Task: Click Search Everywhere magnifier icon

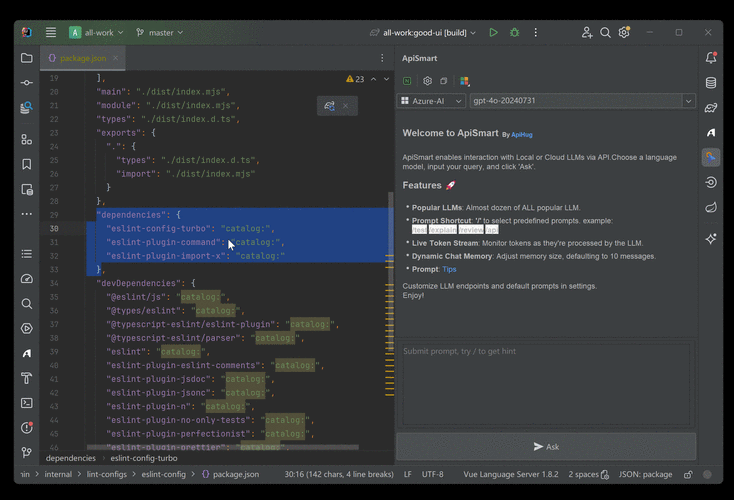Action: [x=605, y=32]
